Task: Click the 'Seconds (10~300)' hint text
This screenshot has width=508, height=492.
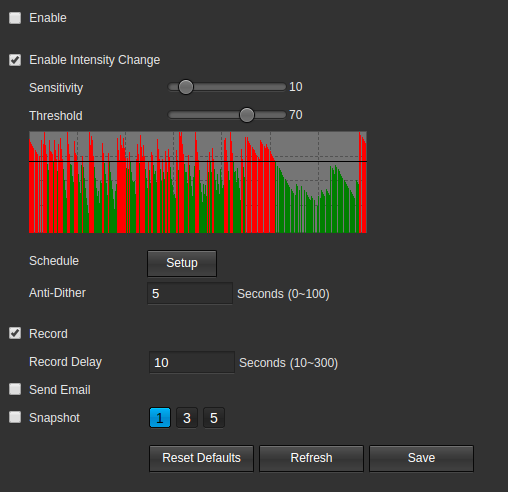Action: point(289,363)
